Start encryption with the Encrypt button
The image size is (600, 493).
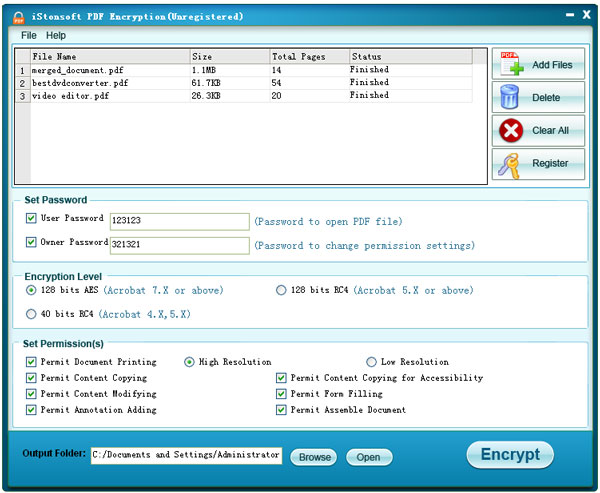pyautogui.click(x=510, y=454)
